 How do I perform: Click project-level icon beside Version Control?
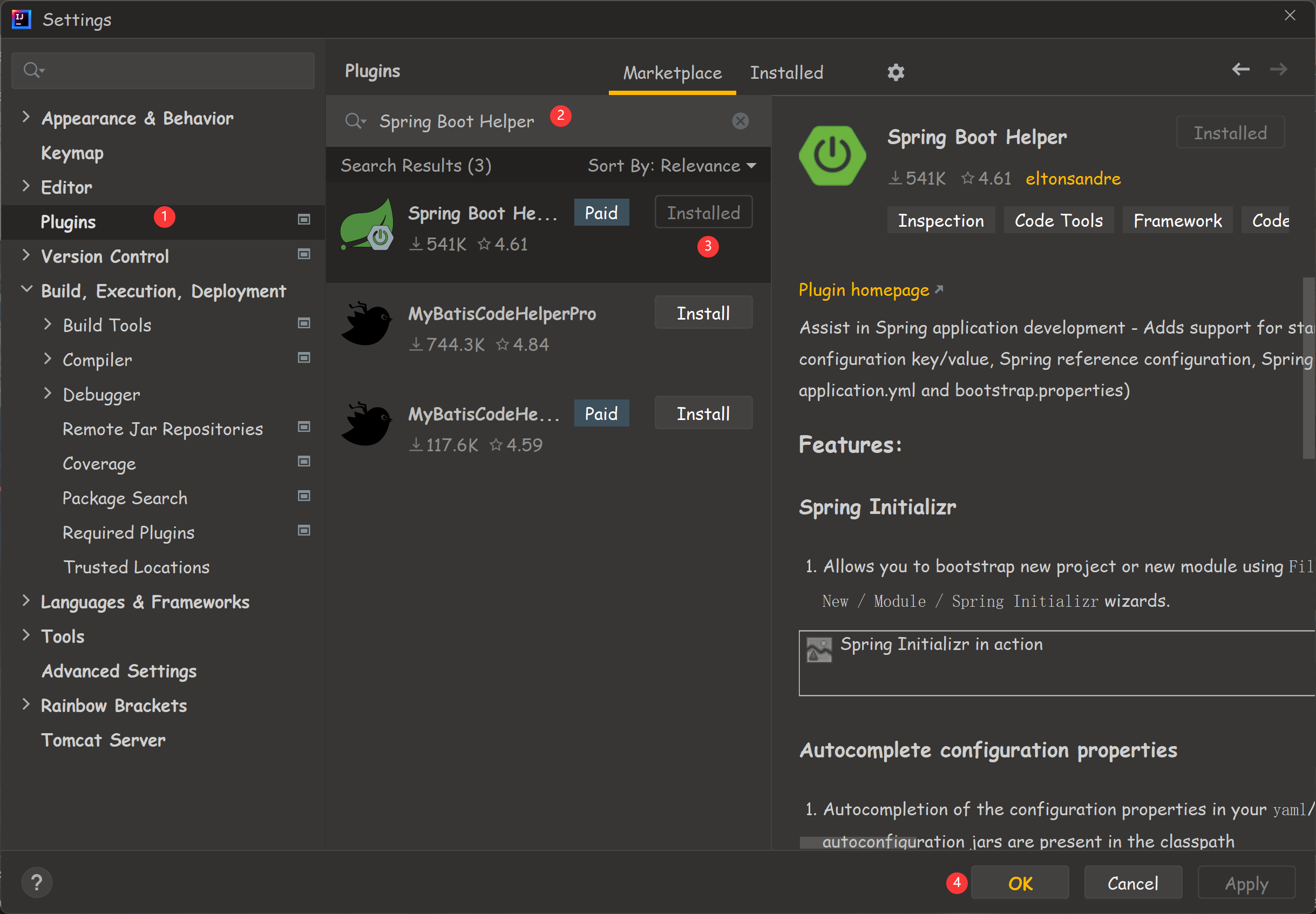304,254
